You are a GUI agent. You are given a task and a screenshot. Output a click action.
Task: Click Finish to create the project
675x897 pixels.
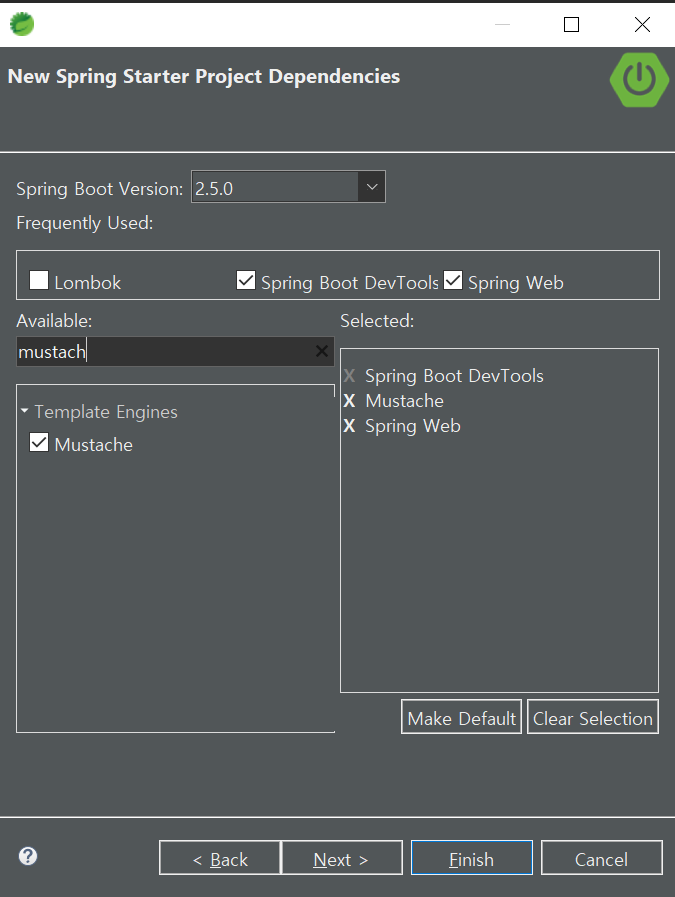(472, 858)
